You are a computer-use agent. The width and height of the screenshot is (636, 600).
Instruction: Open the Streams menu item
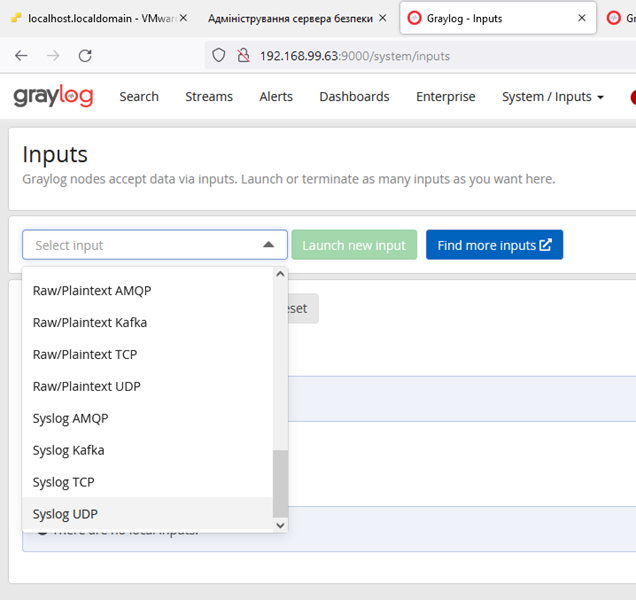coord(209,97)
